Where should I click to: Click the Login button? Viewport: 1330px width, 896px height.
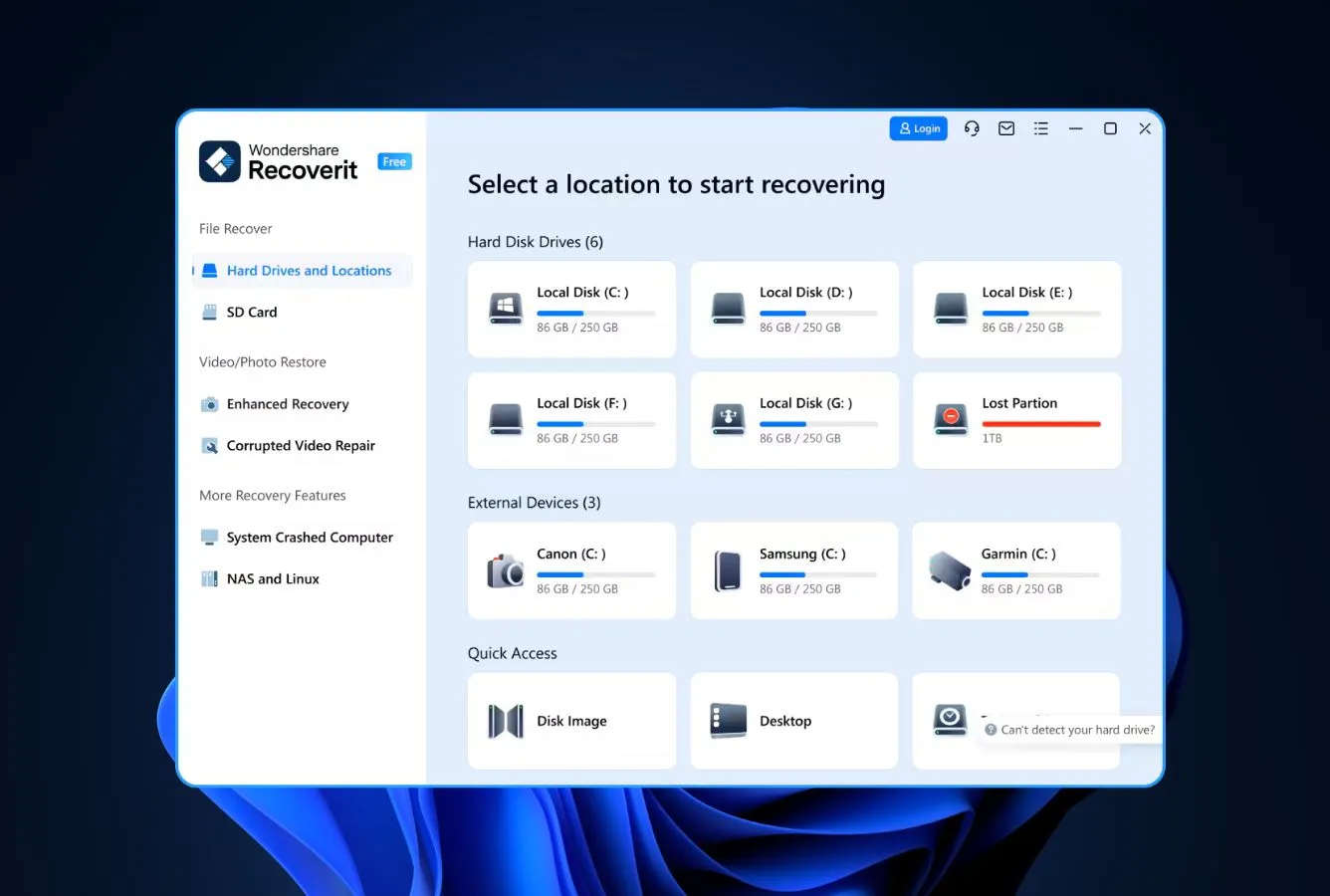(918, 128)
